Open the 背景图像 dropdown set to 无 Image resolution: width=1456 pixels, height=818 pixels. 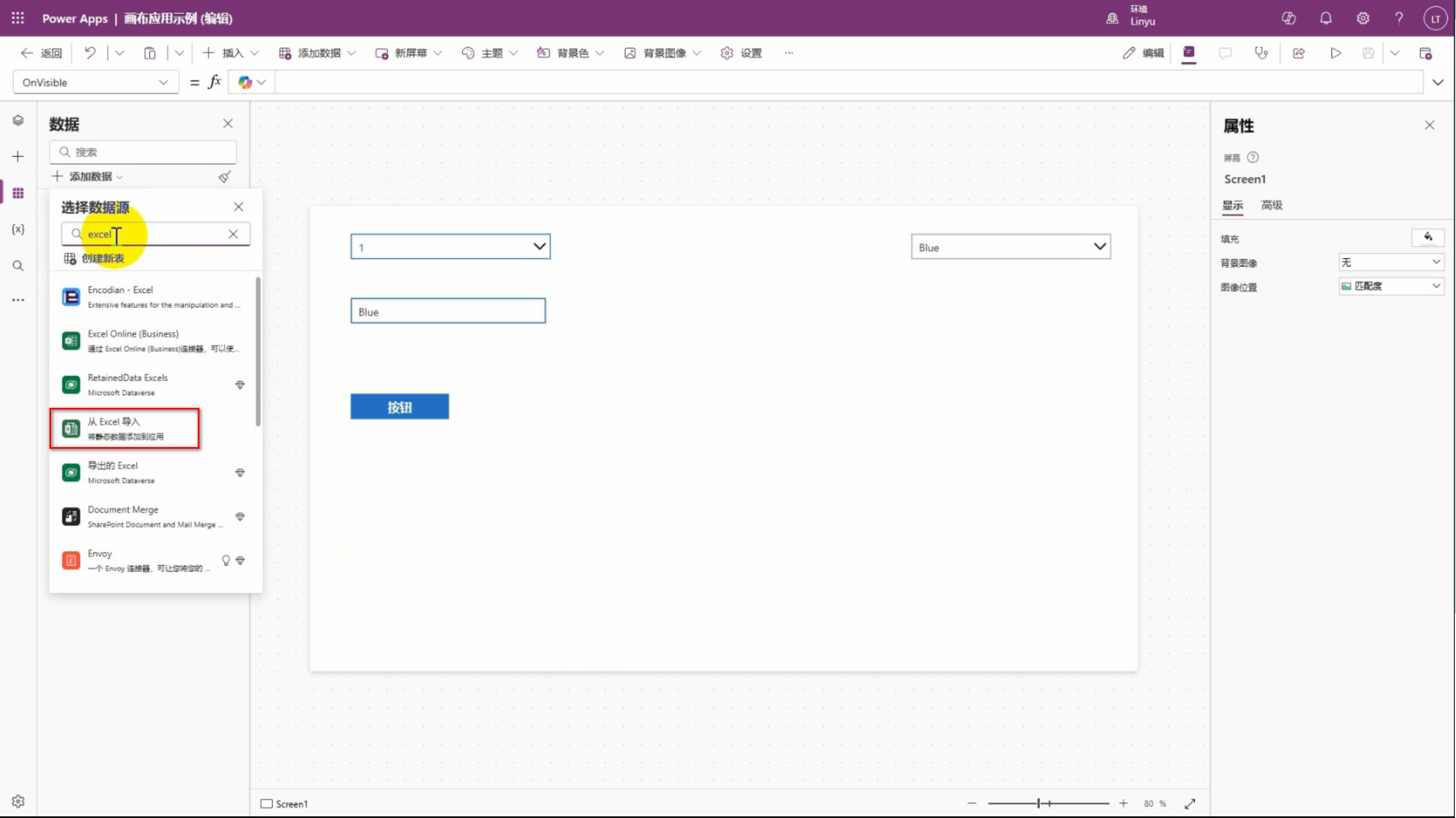coord(1391,262)
